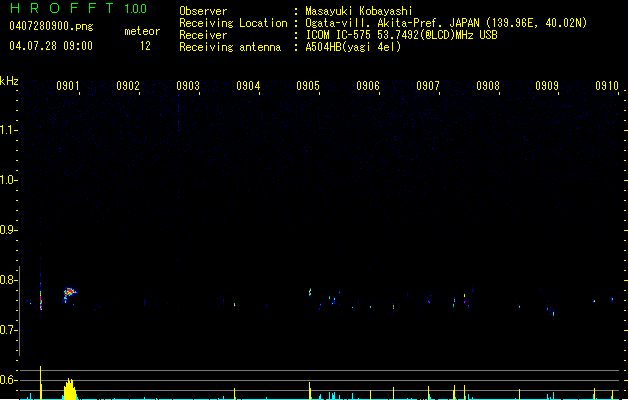This screenshot has height=400, width=629.
Task: Click the 0907 time marker
Action: point(428,86)
